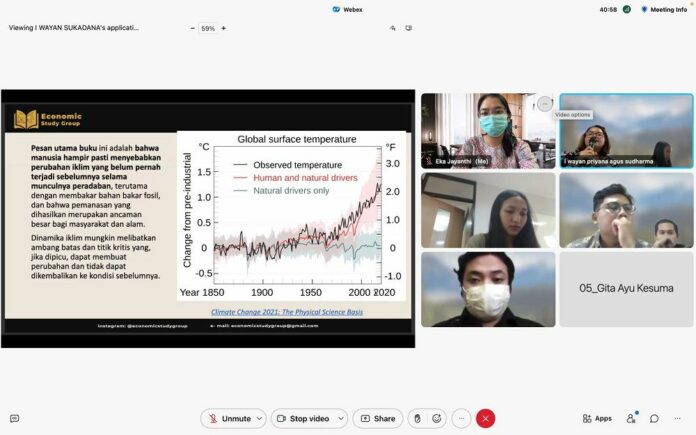
Task: Open the reactions emoji icon
Action: 437,418
